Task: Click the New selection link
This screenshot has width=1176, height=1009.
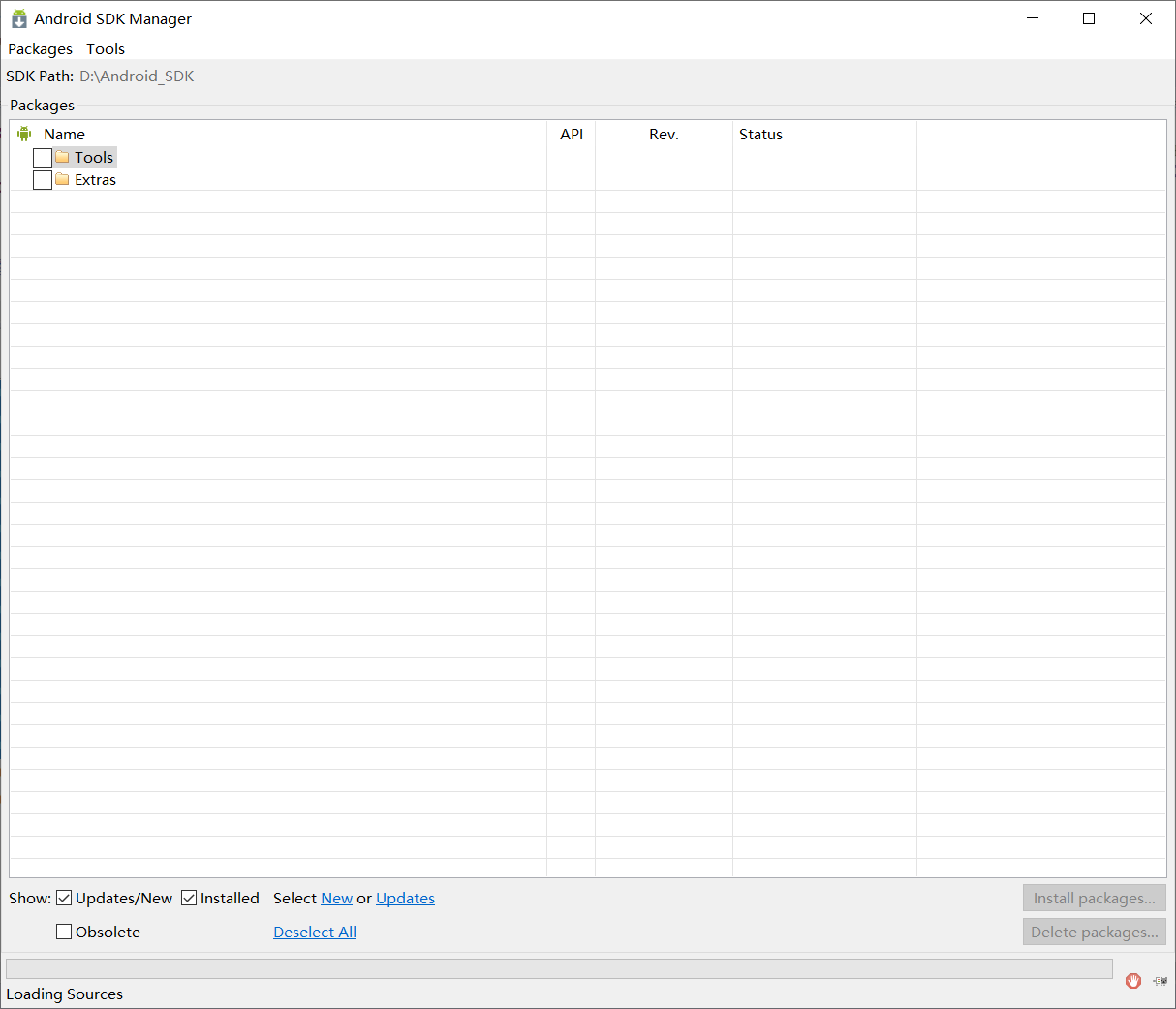Action: click(337, 898)
